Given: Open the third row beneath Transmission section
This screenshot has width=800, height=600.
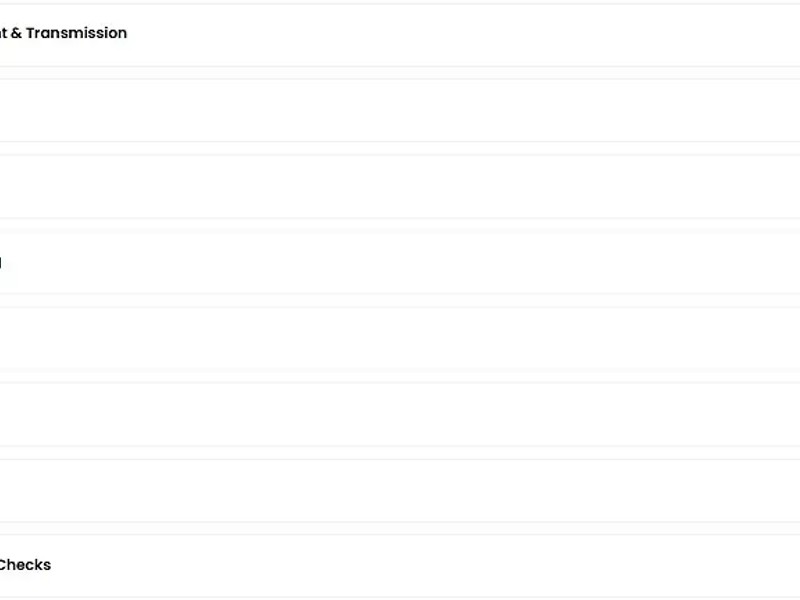Looking at the screenshot, I should pos(400,262).
